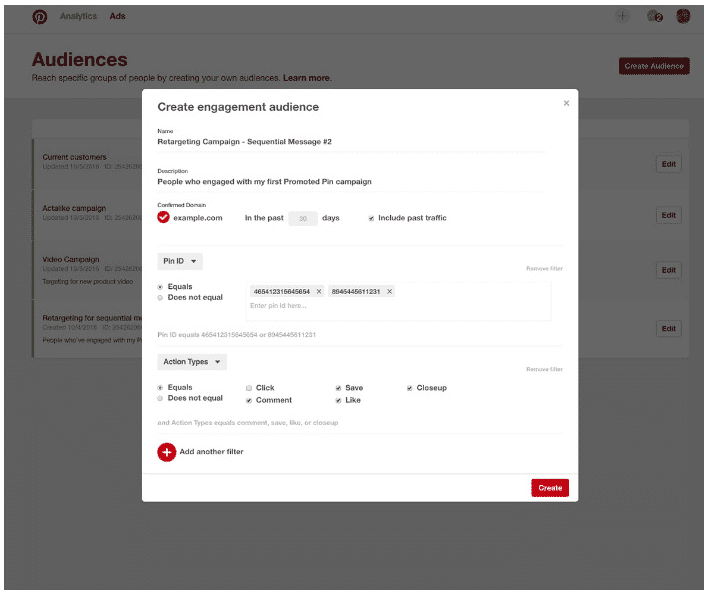
Task: Toggle Include past traffic checkbox
Action: point(371,218)
